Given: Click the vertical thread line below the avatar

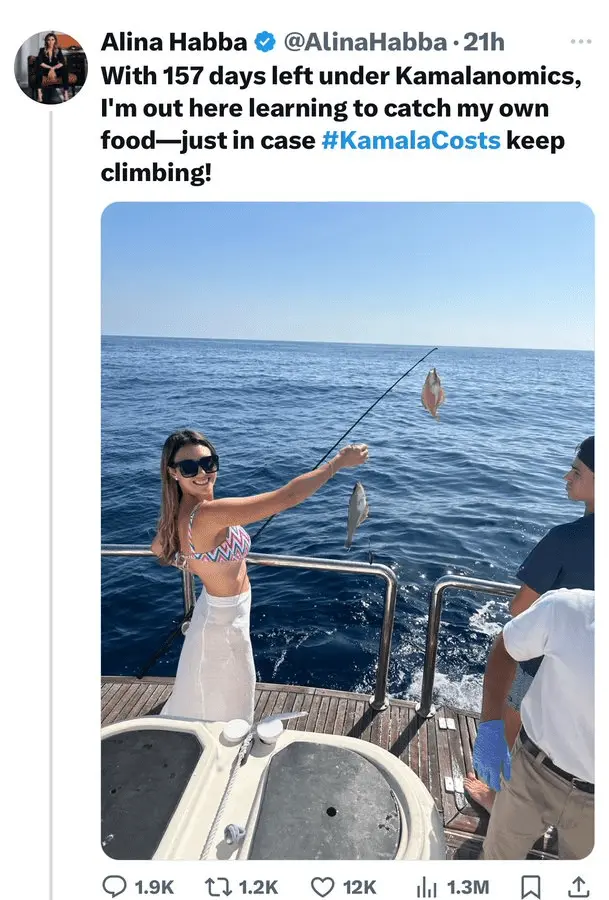Looking at the screenshot, I should (x=52, y=500).
